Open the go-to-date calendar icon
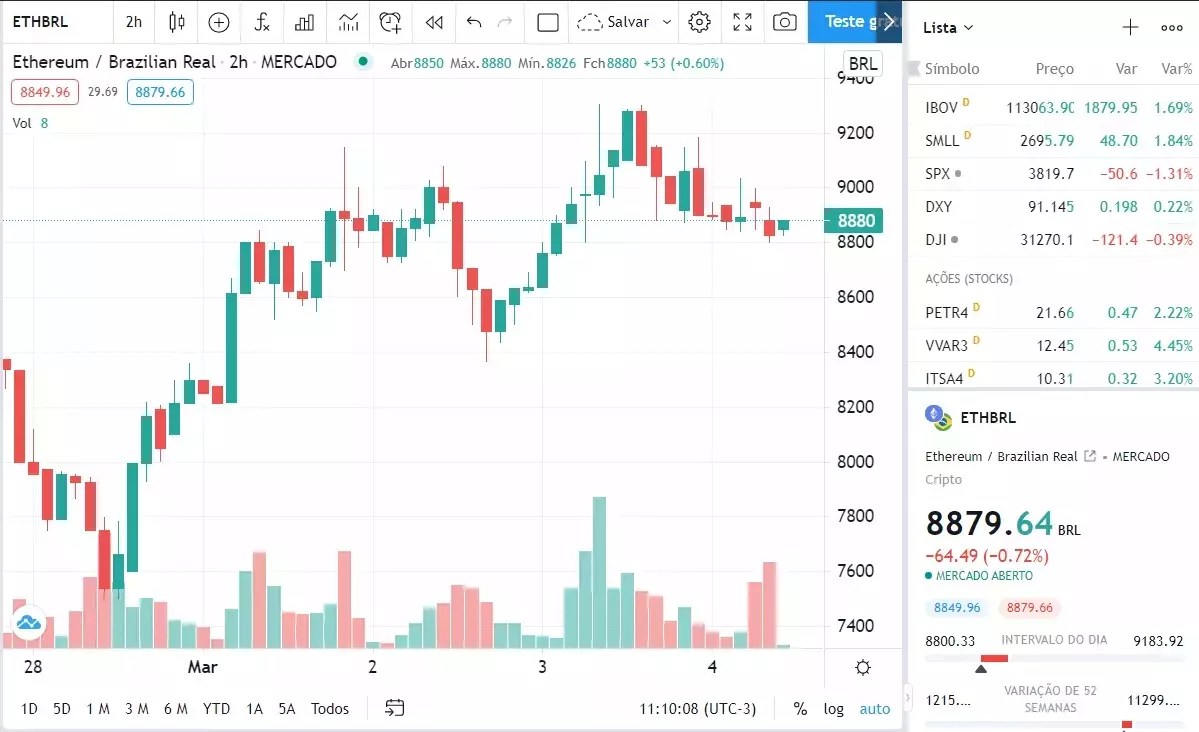This screenshot has width=1199, height=732. pos(394,708)
